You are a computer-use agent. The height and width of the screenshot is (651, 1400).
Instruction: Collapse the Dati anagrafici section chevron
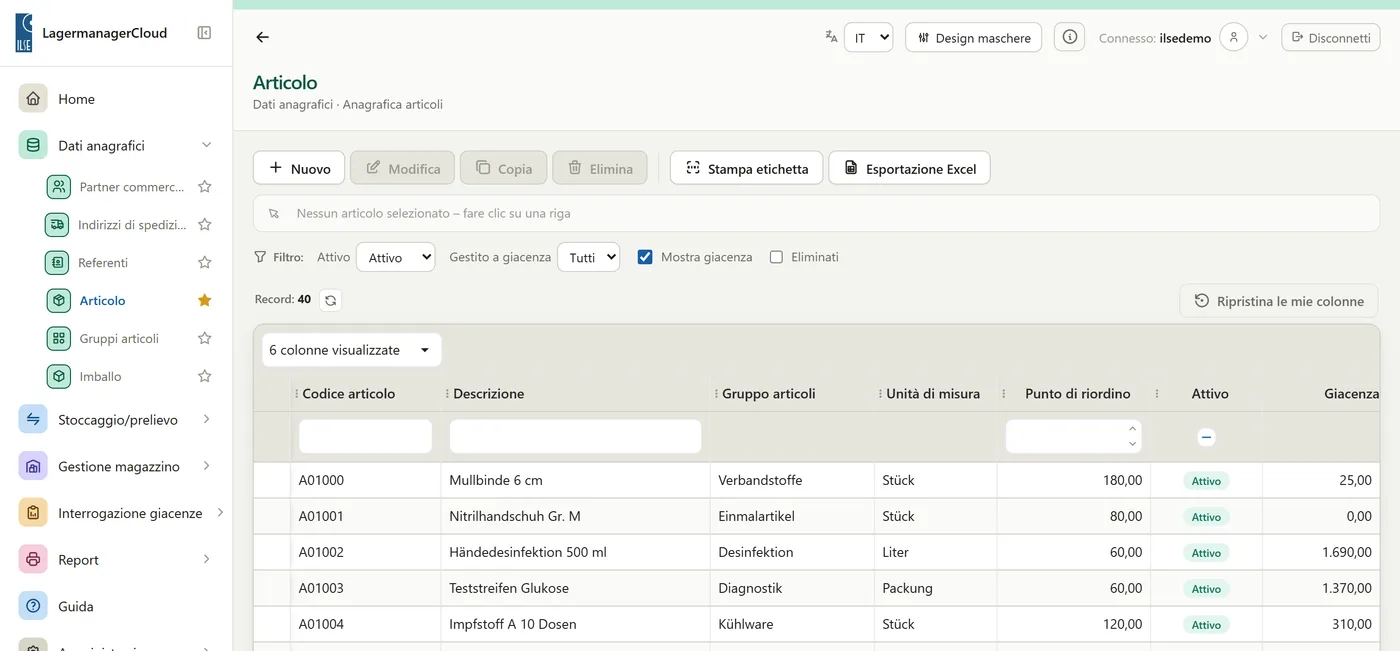coord(207,145)
